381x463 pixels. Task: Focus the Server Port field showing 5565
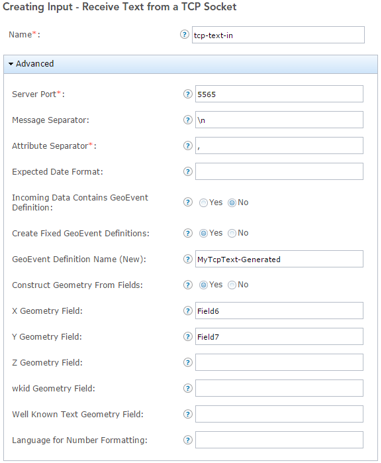click(x=279, y=94)
